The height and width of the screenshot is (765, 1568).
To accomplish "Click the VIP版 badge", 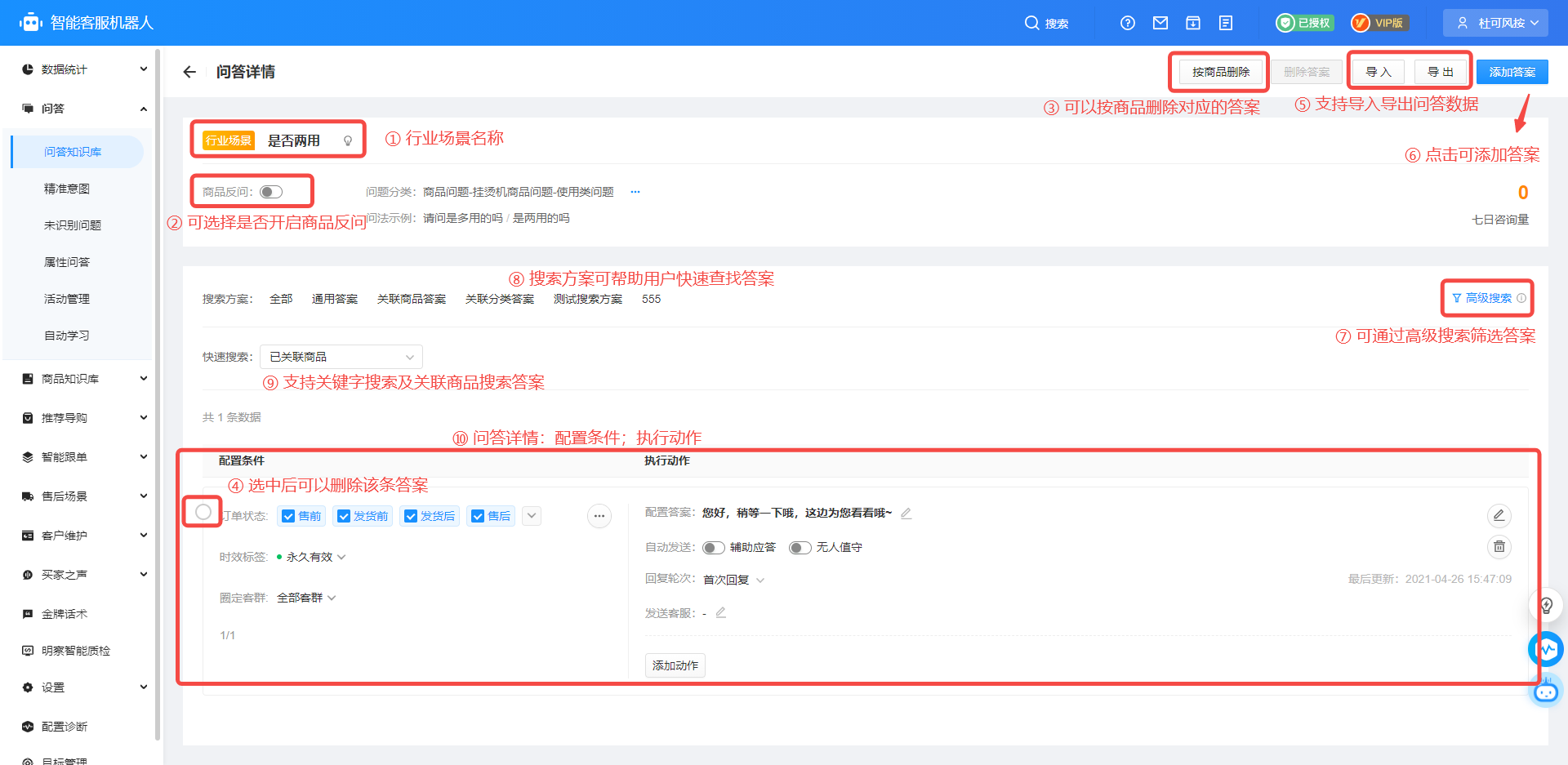I will 1379,23.
